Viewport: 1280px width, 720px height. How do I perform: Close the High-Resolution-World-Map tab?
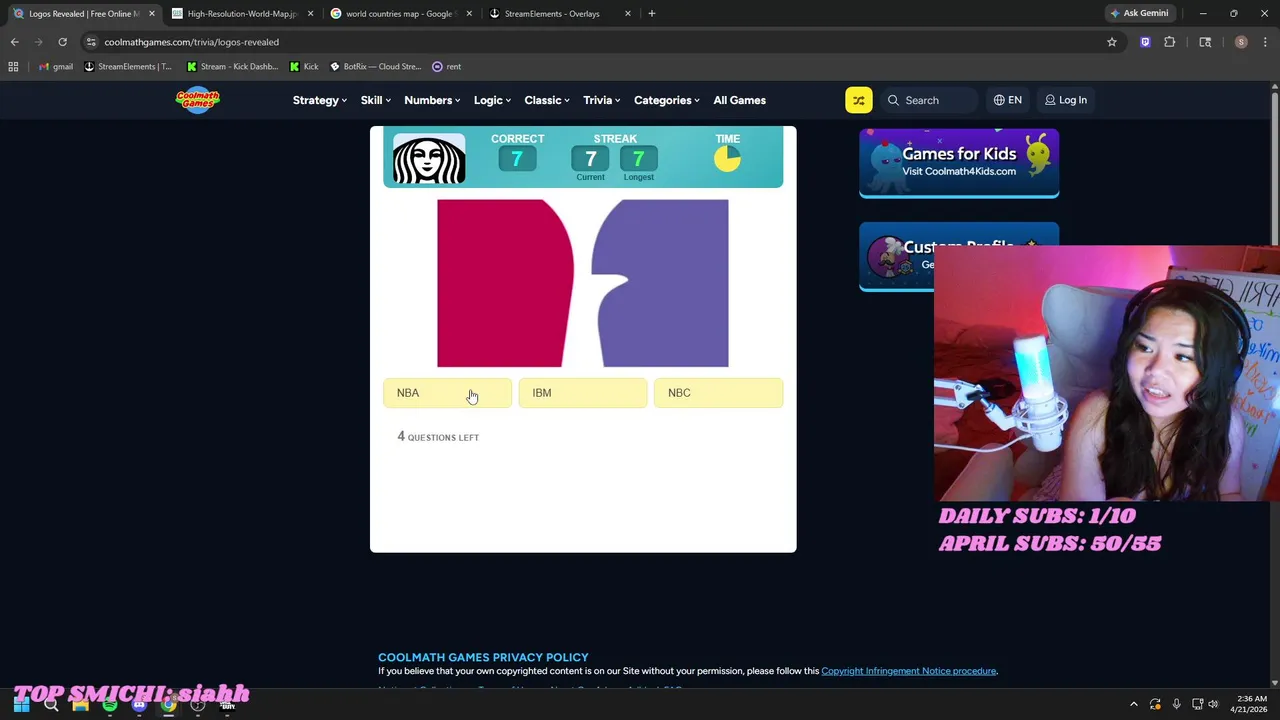311,14
